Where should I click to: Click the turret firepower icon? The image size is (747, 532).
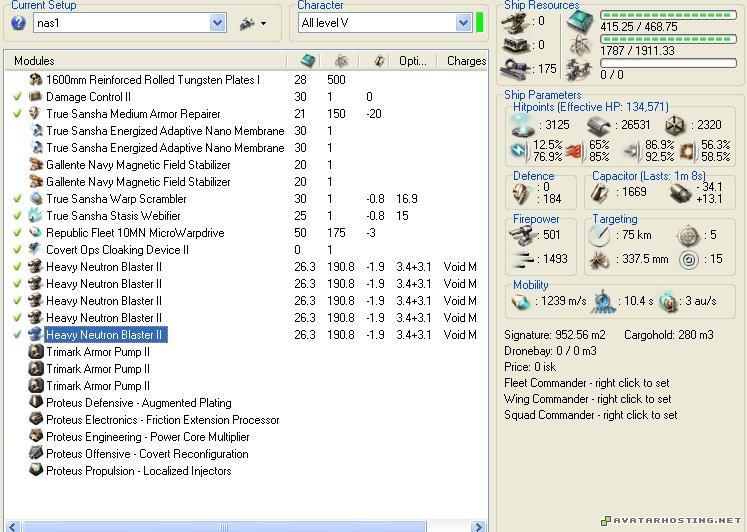pos(521,234)
